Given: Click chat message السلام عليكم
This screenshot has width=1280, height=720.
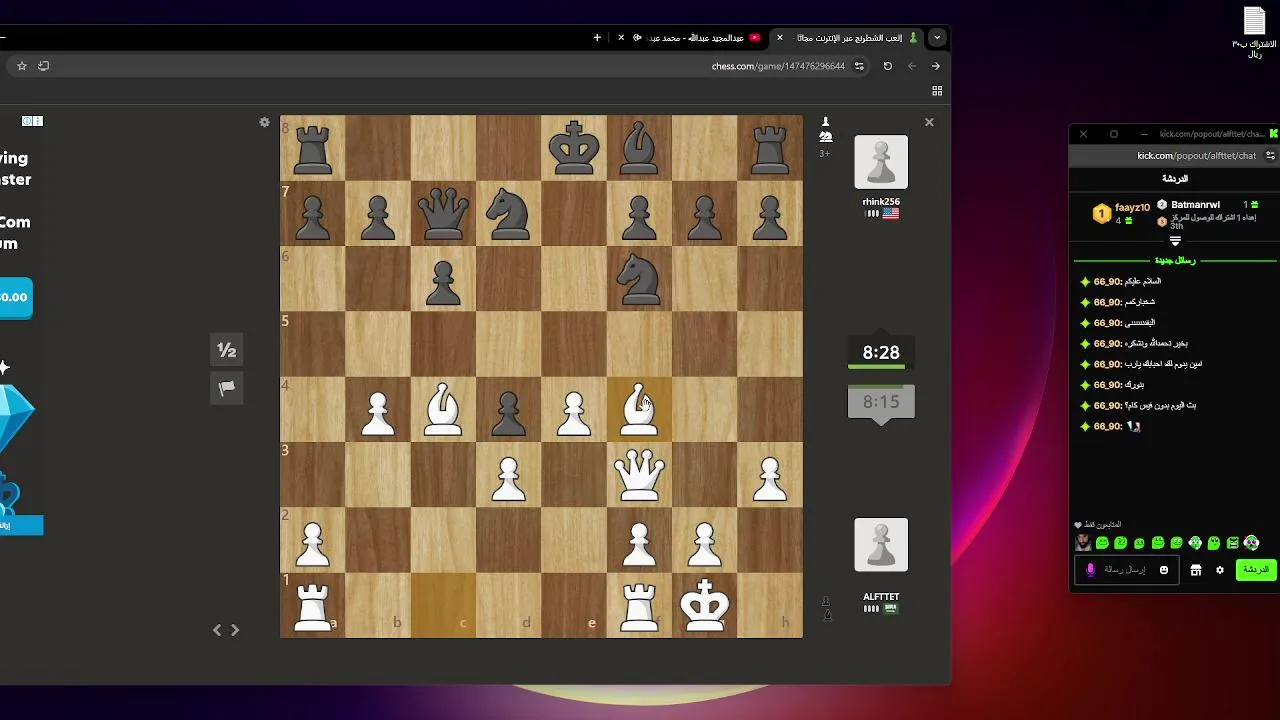Looking at the screenshot, I should [x=1143, y=282].
